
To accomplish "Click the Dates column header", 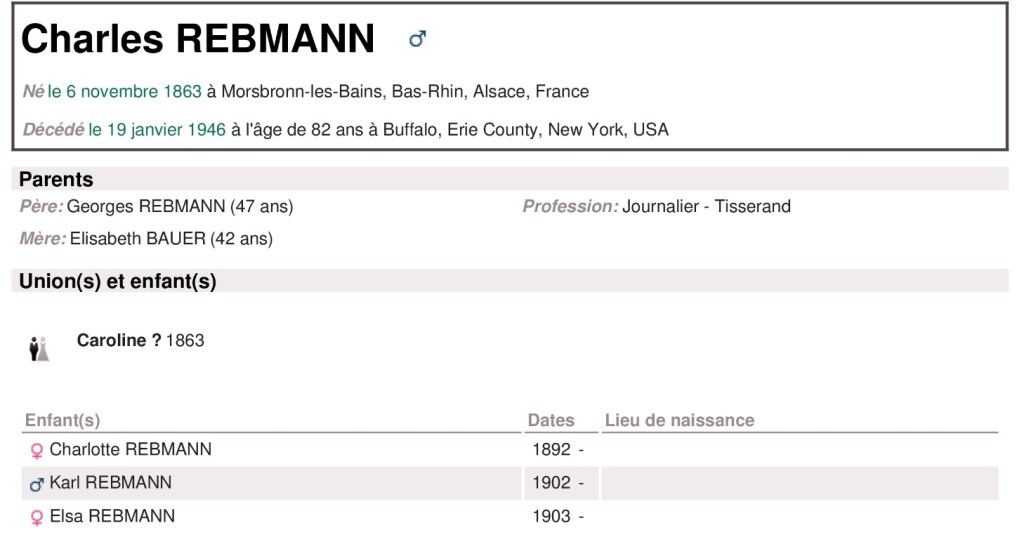I will click(x=551, y=421).
